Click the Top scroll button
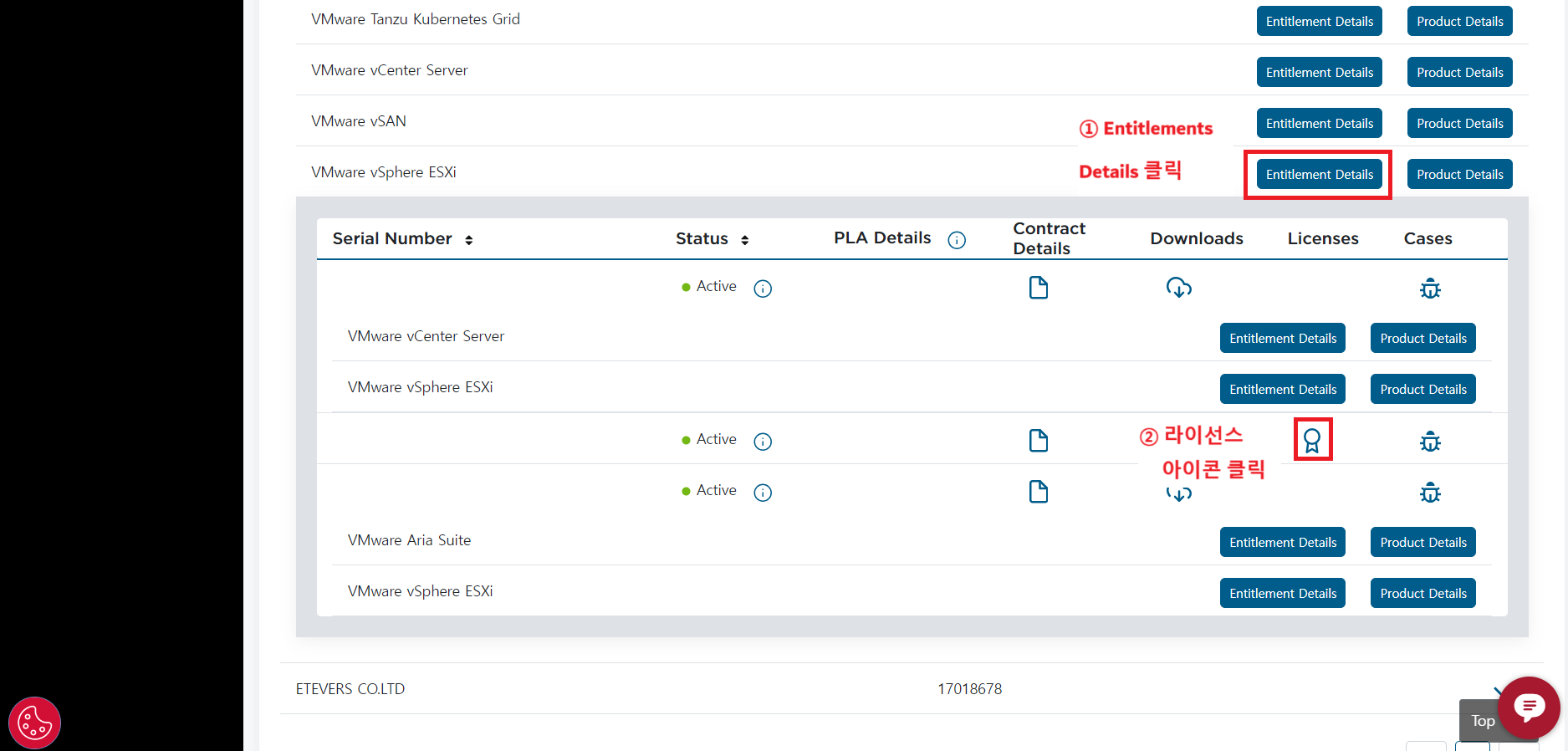The height and width of the screenshot is (751, 1568). (1481, 721)
